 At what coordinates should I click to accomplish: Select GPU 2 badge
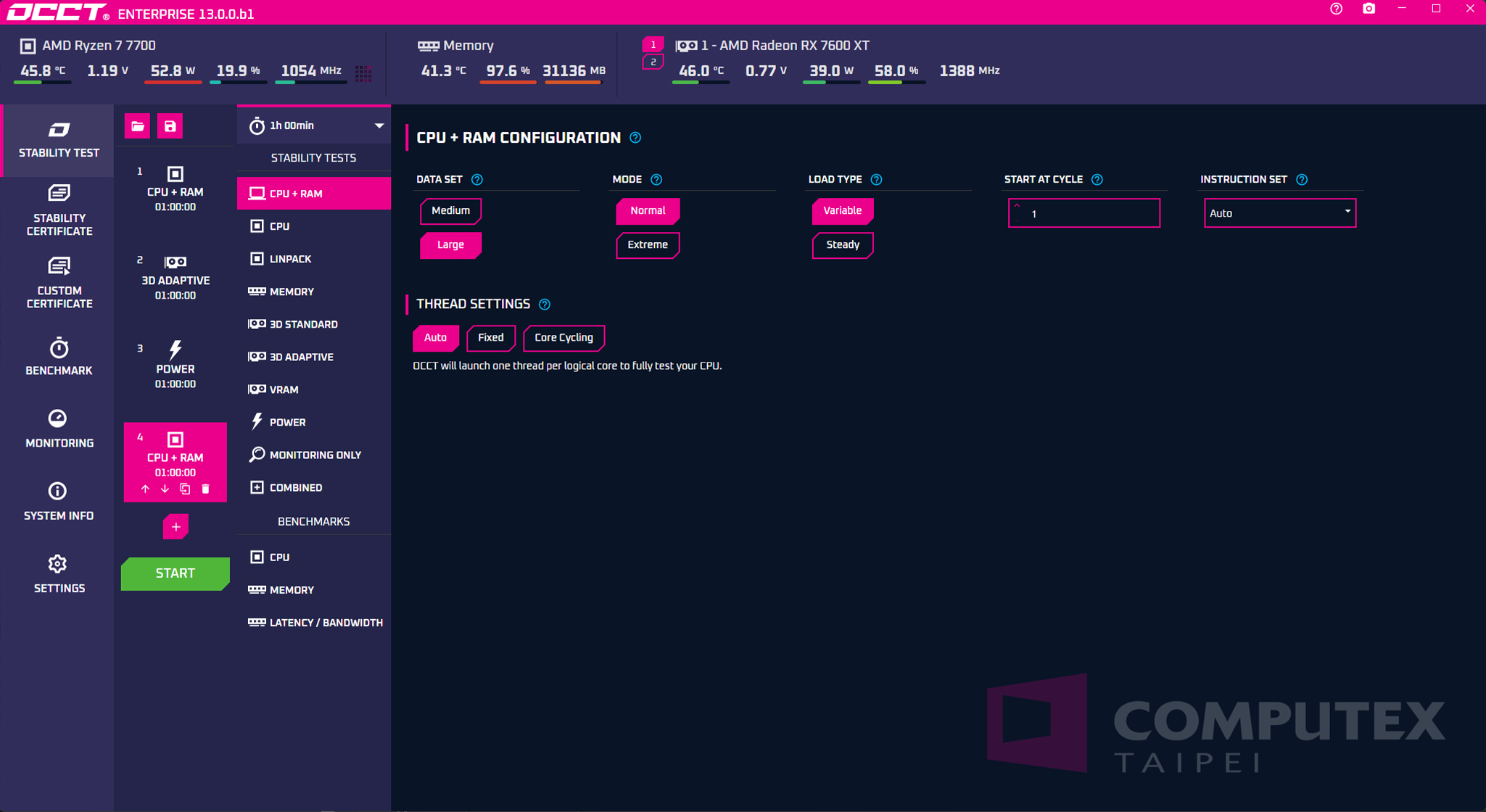653,62
